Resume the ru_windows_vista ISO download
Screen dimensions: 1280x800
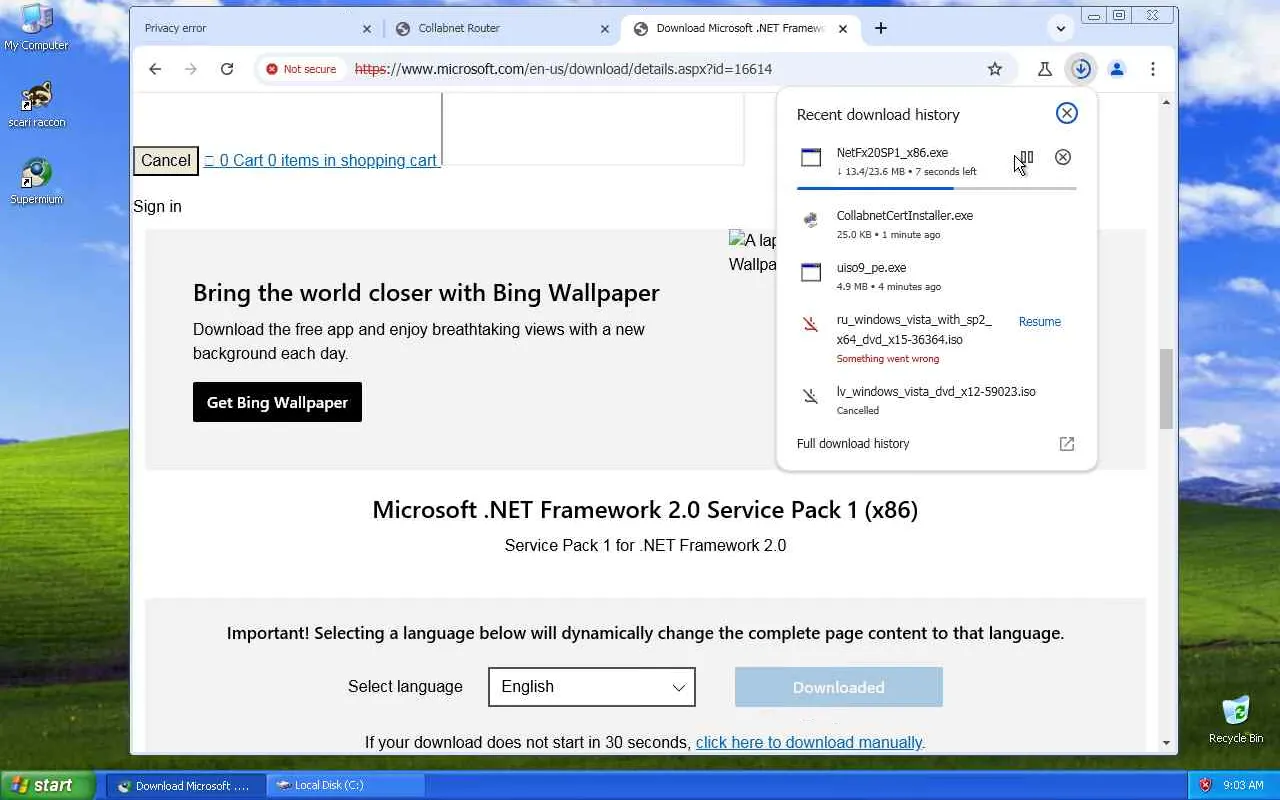[1040, 322]
